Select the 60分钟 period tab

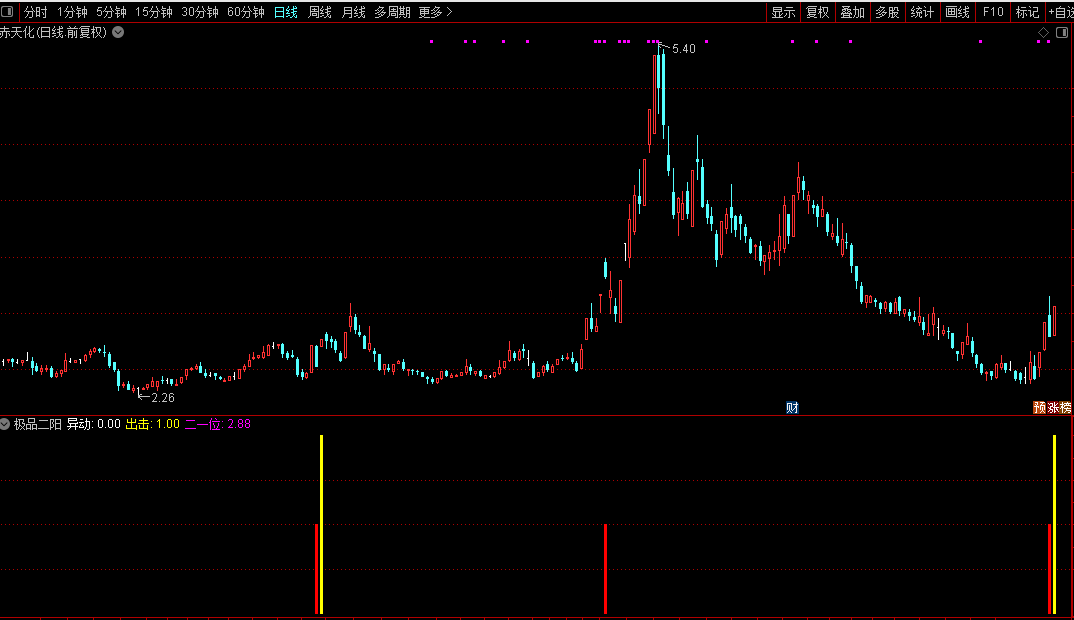[x=246, y=12]
